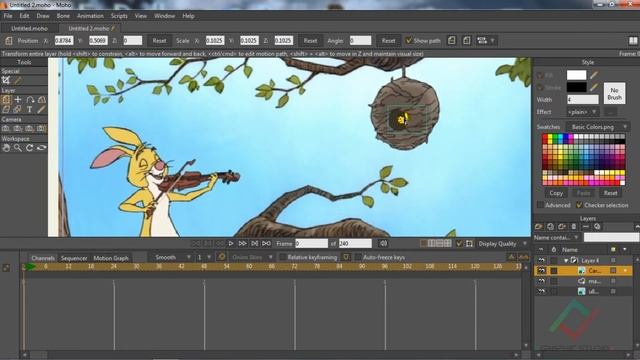Click the New Layer icon in Layers panel
Screen dimensions: 640x360
tap(539, 227)
